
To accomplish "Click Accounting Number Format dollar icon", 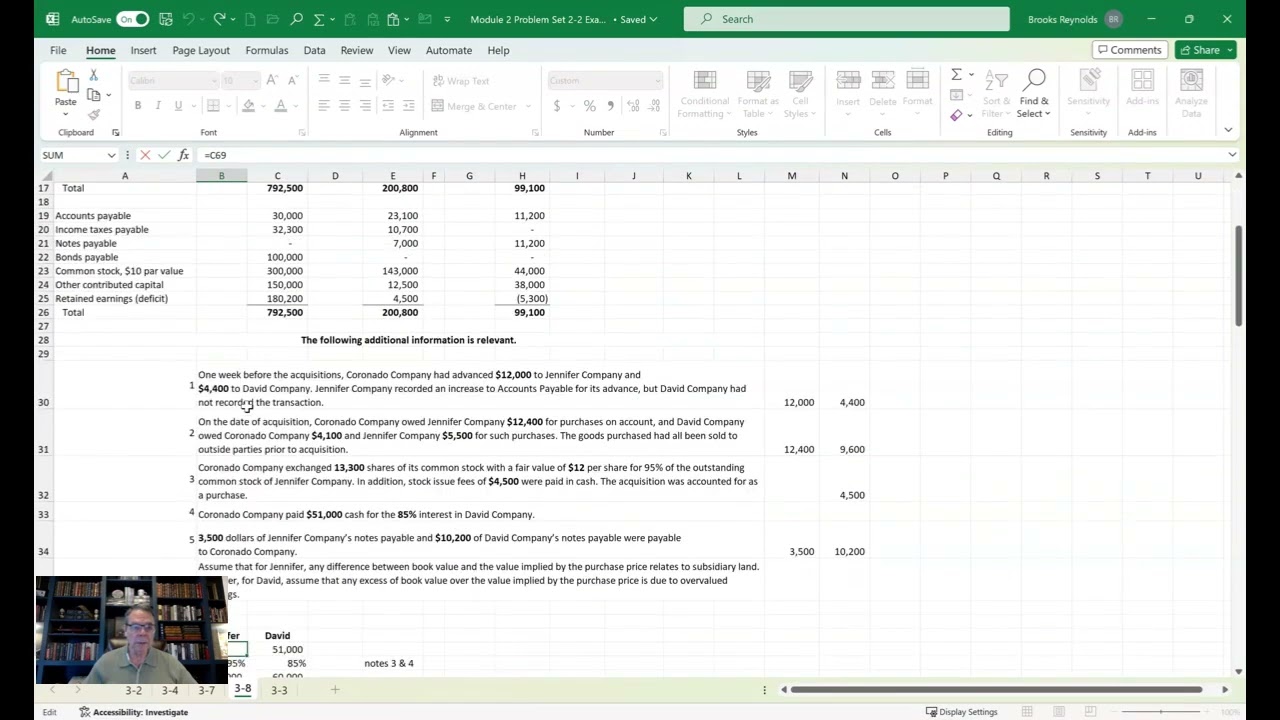I will point(557,106).
